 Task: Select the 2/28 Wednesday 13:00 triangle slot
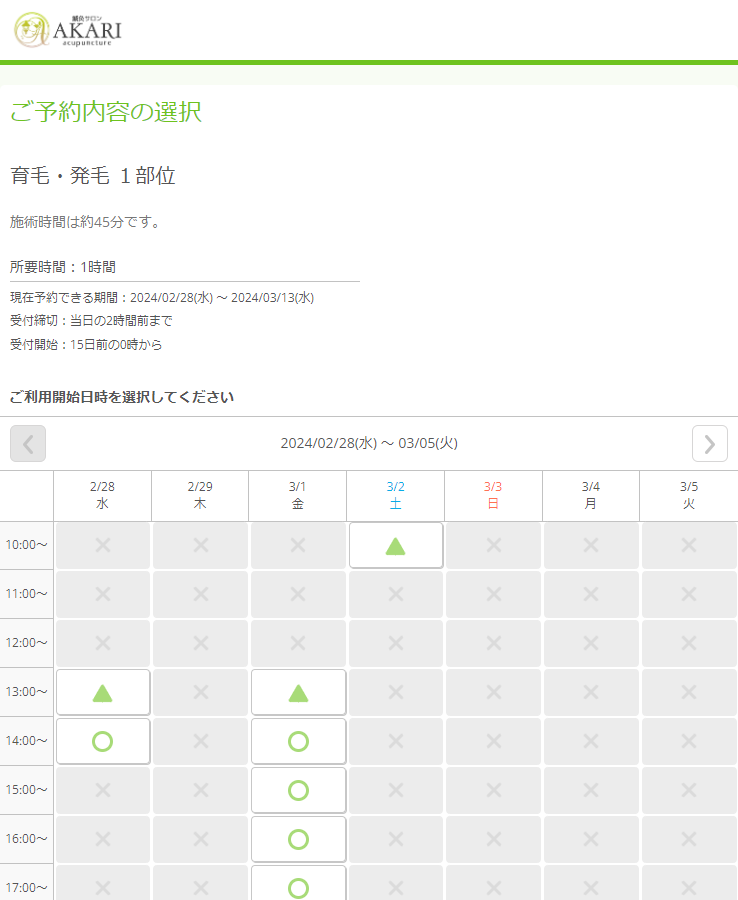click(x=103, y=692)
